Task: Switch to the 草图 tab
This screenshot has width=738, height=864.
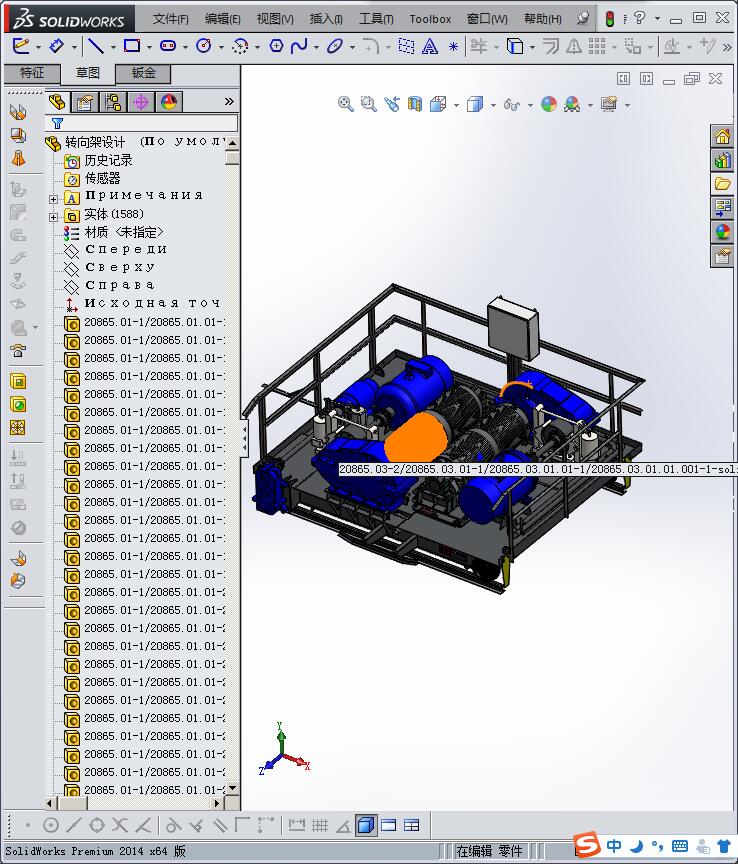Action: coord(88,73)
